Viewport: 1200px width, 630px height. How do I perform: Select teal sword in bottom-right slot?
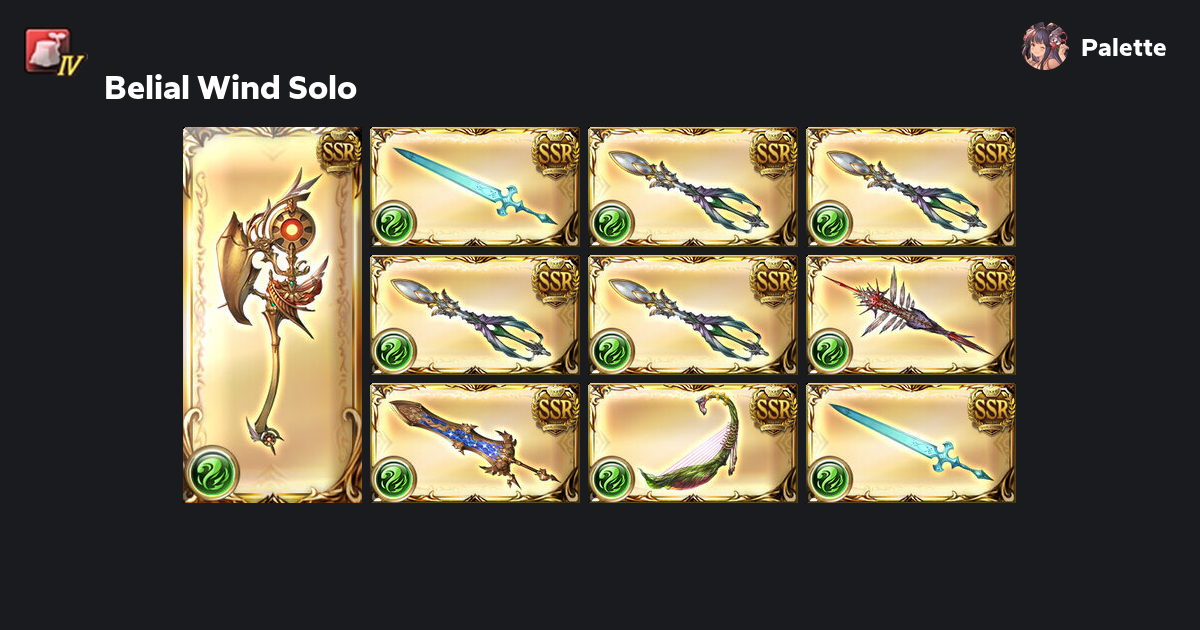pyautogui.click(x=911, y=443)
